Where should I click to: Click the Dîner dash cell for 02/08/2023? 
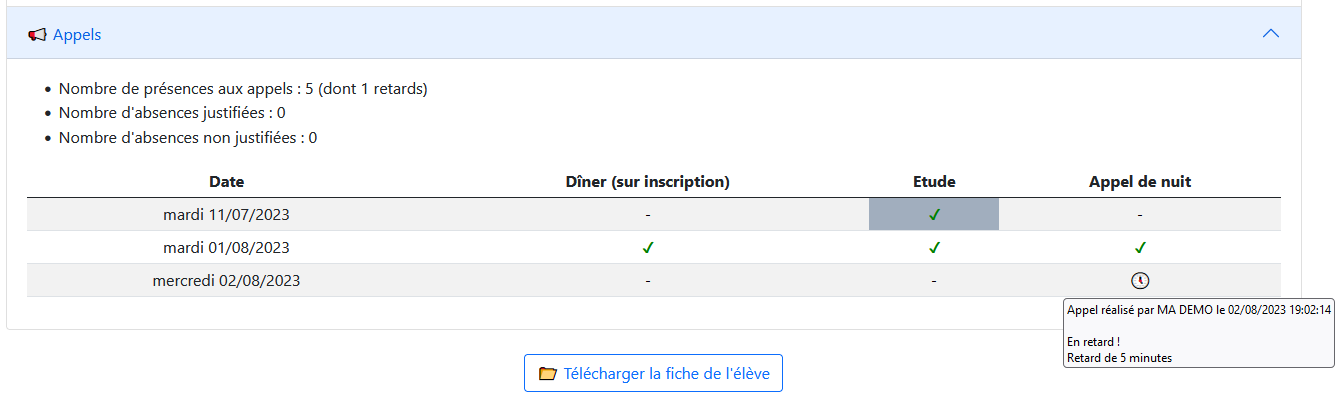pos(648,281)
